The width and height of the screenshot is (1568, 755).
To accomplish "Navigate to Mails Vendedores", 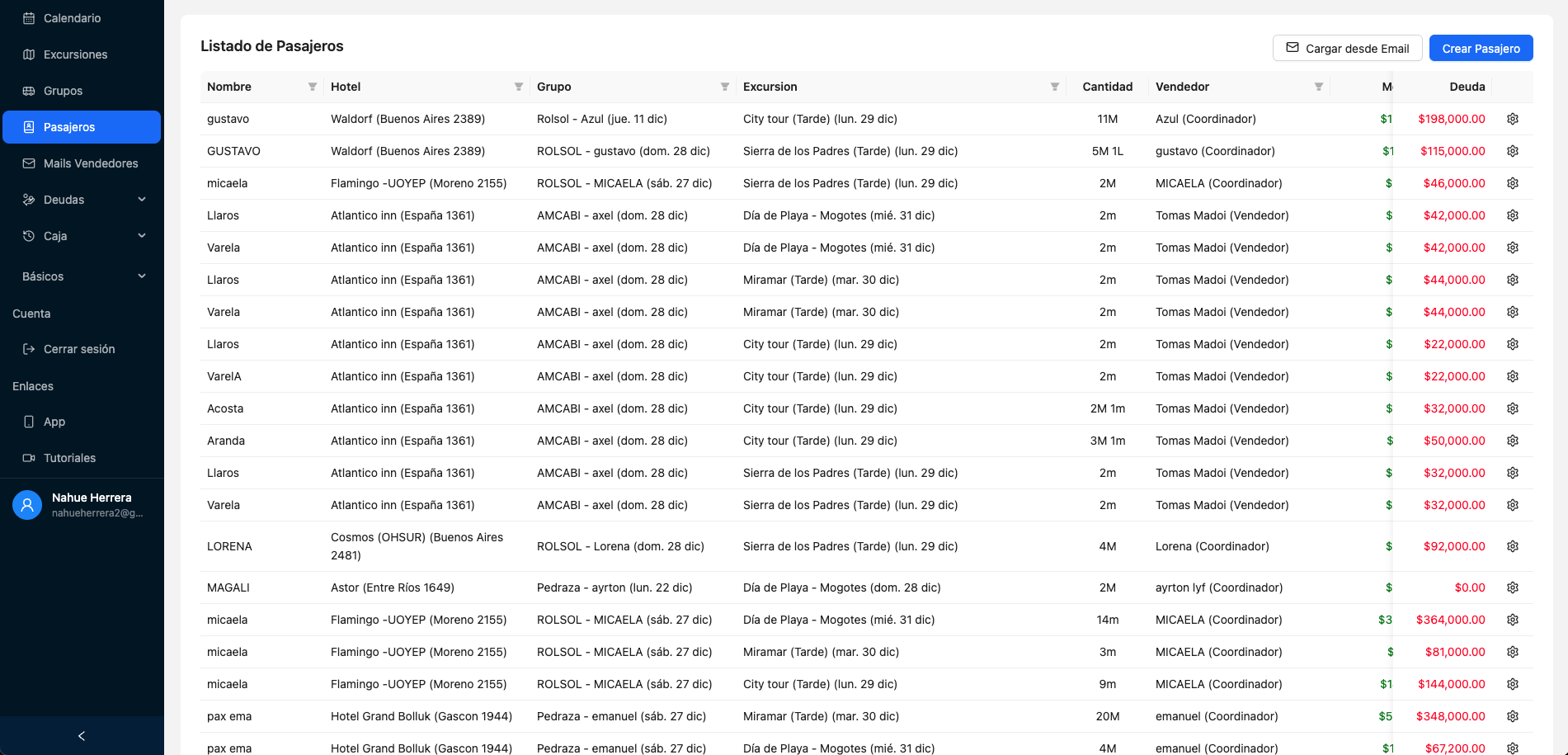I will point(91,163).
